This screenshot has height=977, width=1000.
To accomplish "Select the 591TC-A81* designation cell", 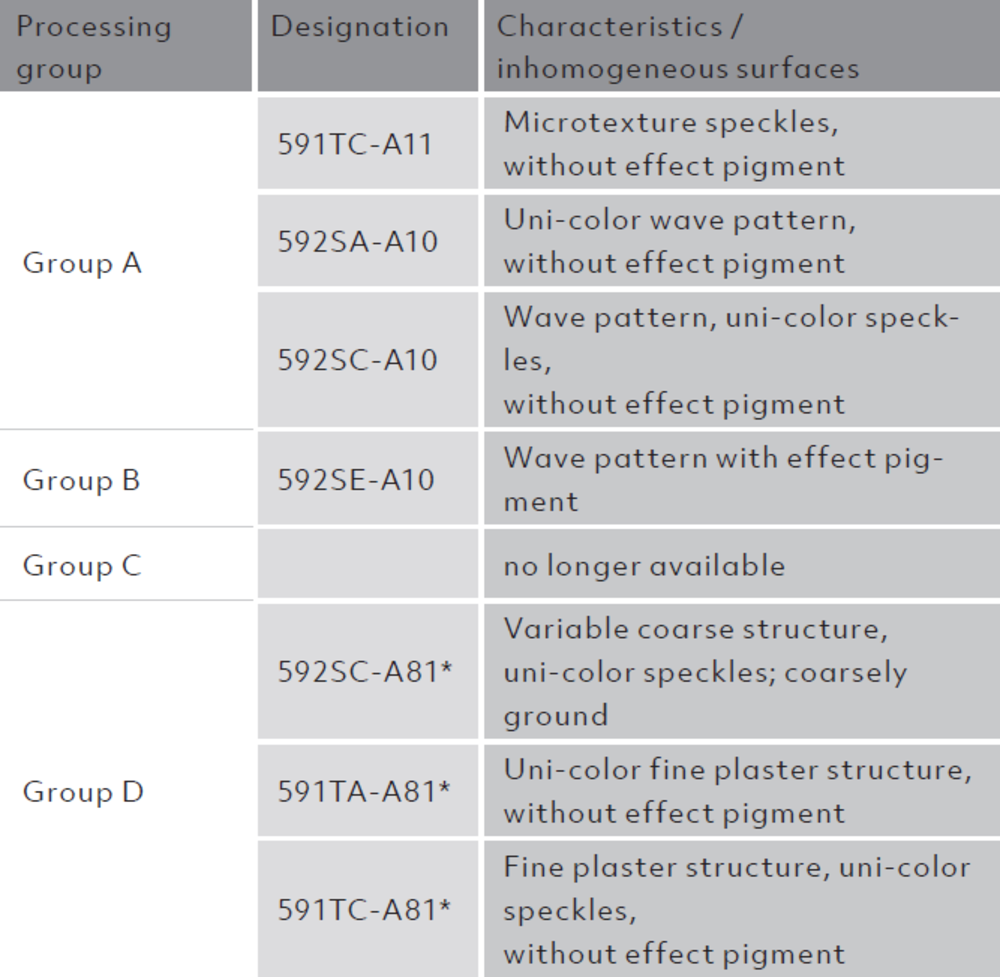I will click(x=365, y=910).
